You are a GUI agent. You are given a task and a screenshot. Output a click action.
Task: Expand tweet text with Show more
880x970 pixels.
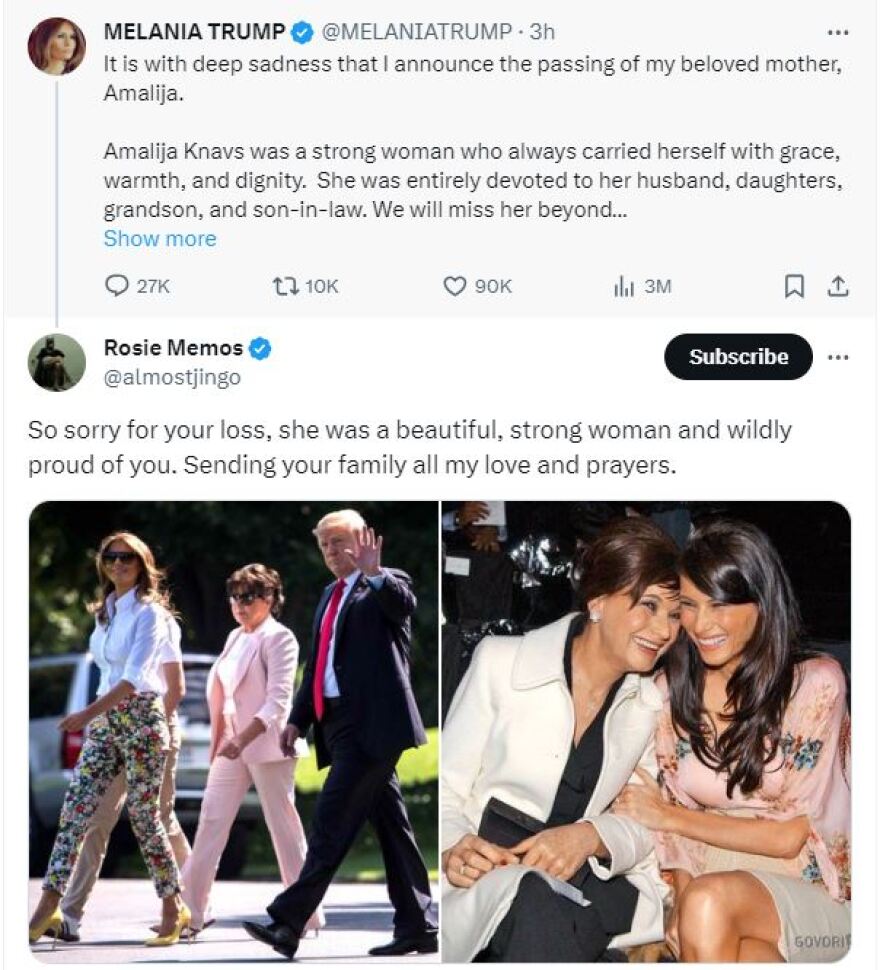click(x=160, y=239)
